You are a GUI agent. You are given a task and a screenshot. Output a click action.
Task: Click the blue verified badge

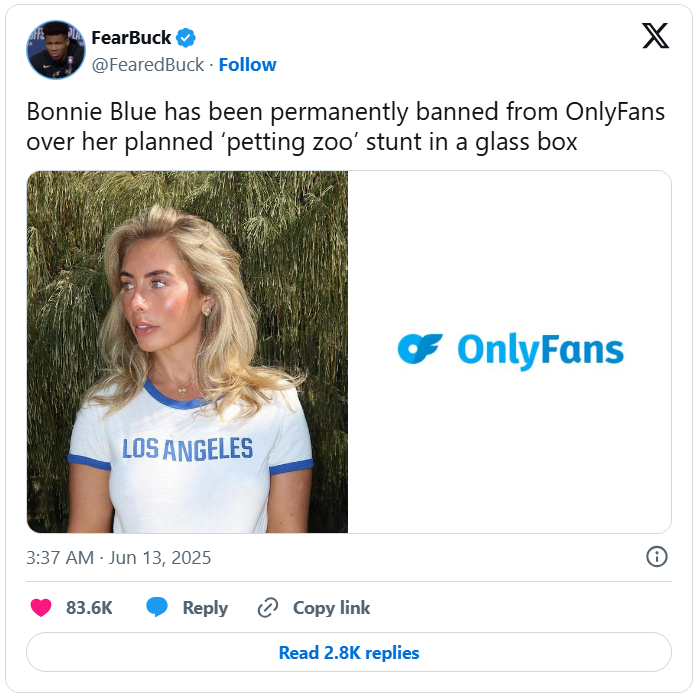[x=187, y=38]
